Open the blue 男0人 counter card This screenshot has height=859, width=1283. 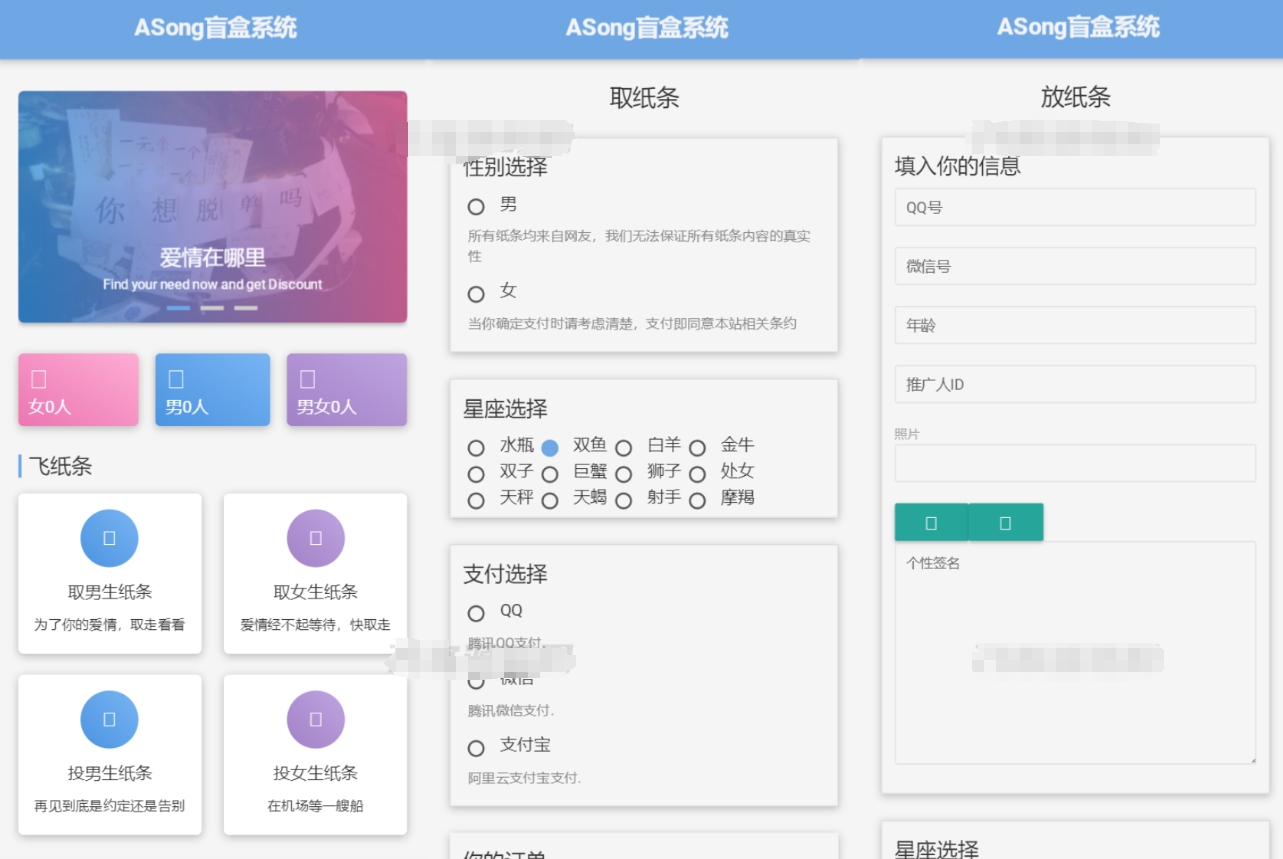click(x=212, y=390)
